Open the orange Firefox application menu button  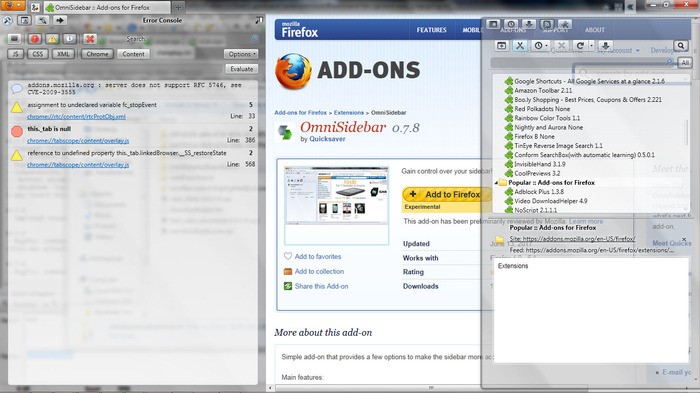pos(12,5)
